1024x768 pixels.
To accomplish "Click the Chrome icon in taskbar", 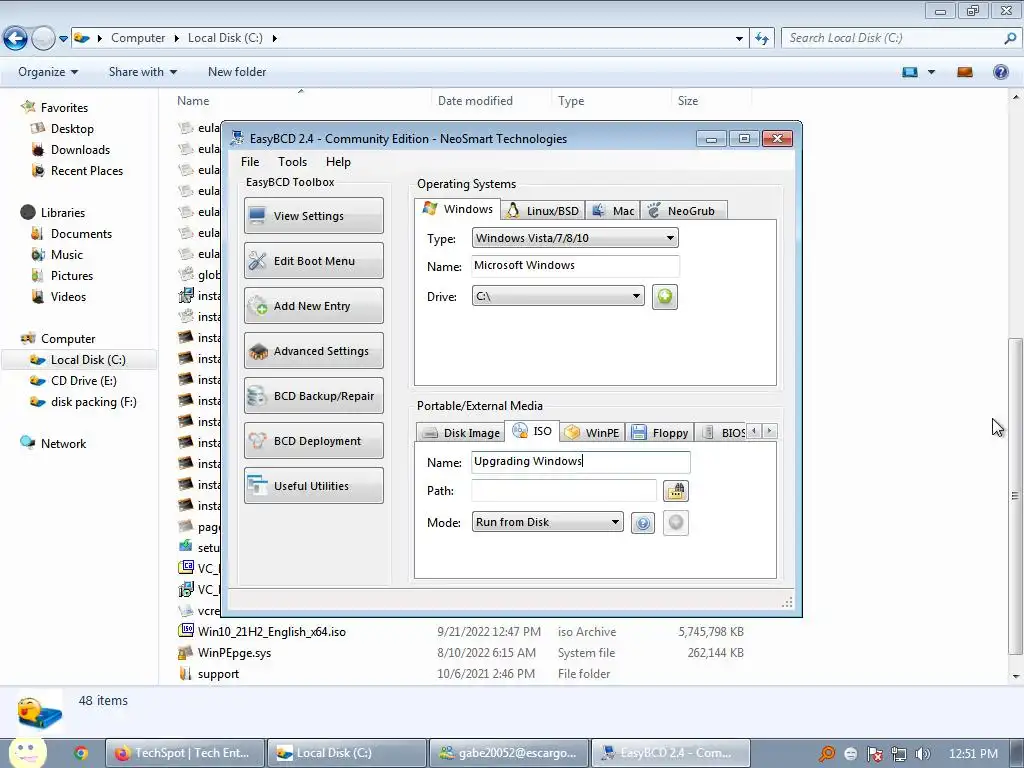I will (81, 753).
